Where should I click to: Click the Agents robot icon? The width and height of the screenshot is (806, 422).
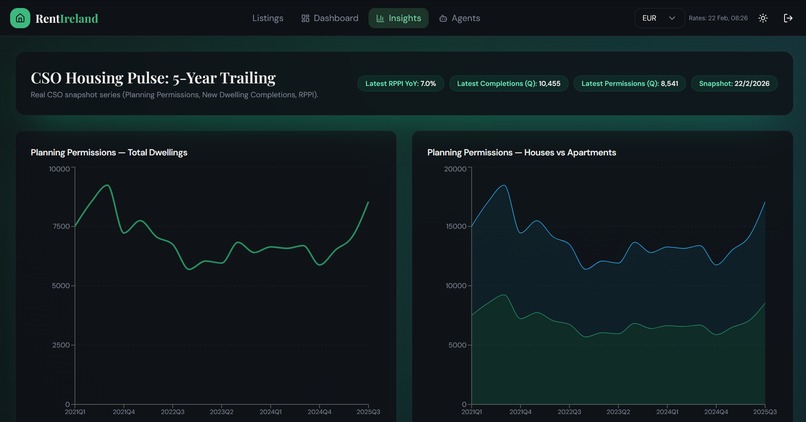[x=443, y=19]
